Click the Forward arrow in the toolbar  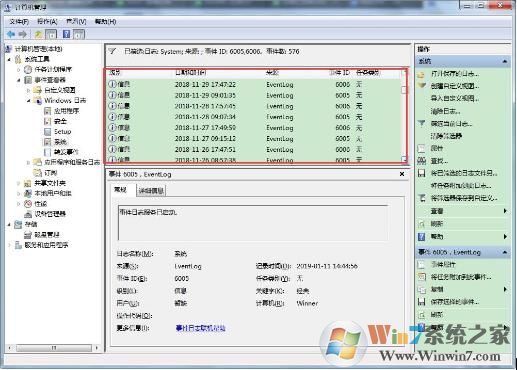23,34
